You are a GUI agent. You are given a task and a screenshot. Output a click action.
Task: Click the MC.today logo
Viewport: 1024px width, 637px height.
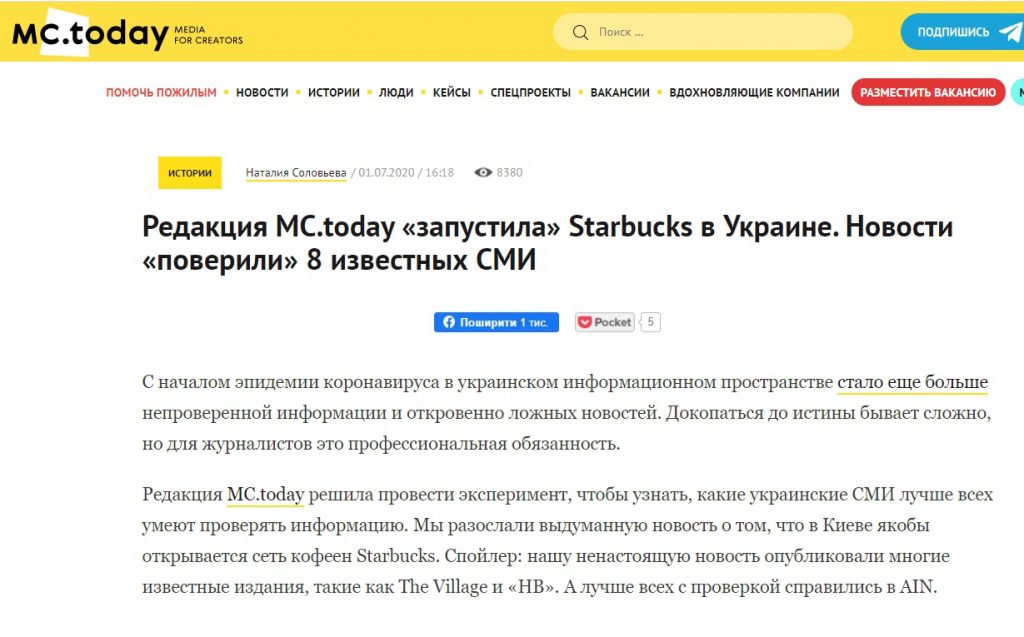(x=90, y=33)
